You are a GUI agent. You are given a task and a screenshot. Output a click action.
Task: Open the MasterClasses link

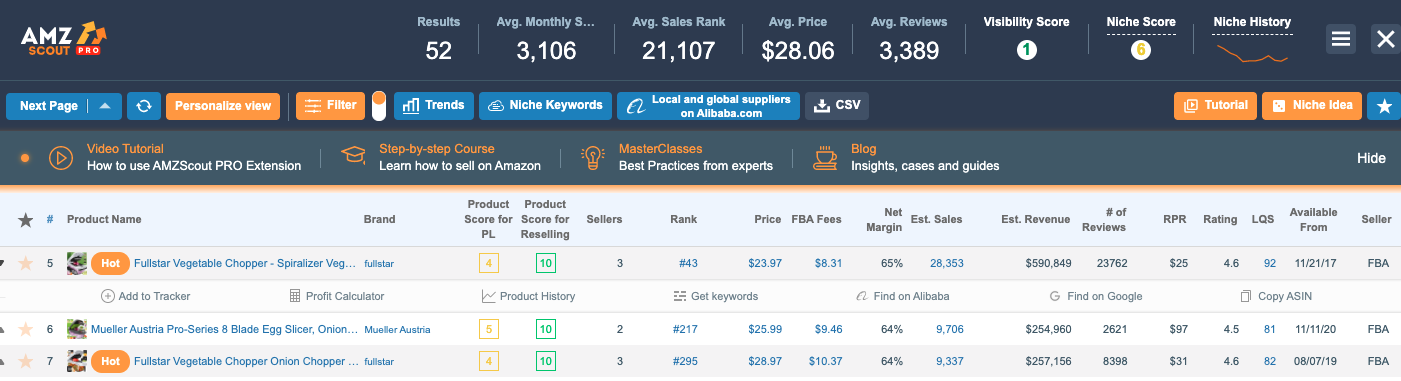coord(660,149)
